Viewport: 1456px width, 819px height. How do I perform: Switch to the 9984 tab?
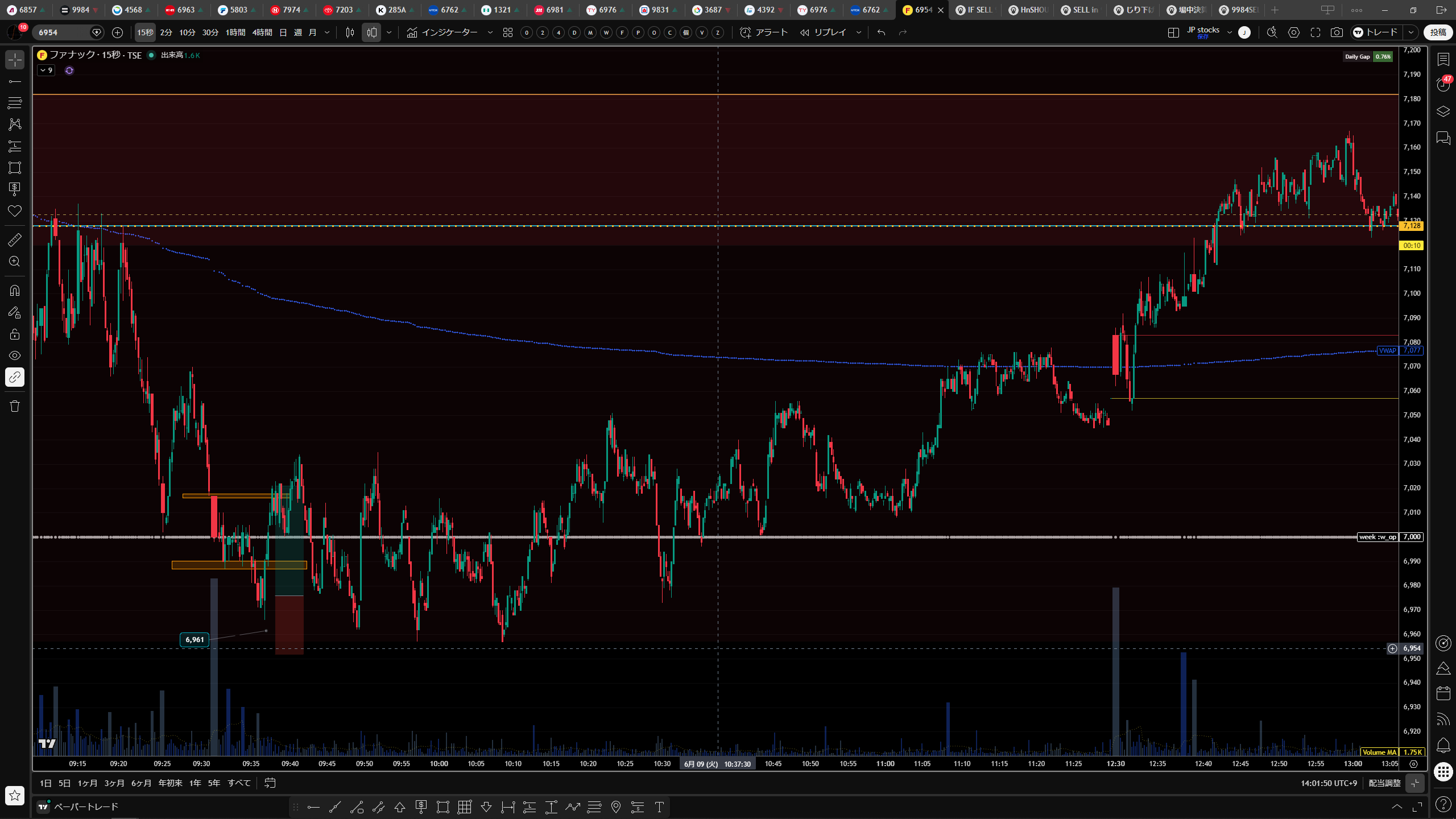tap(80, 10)
